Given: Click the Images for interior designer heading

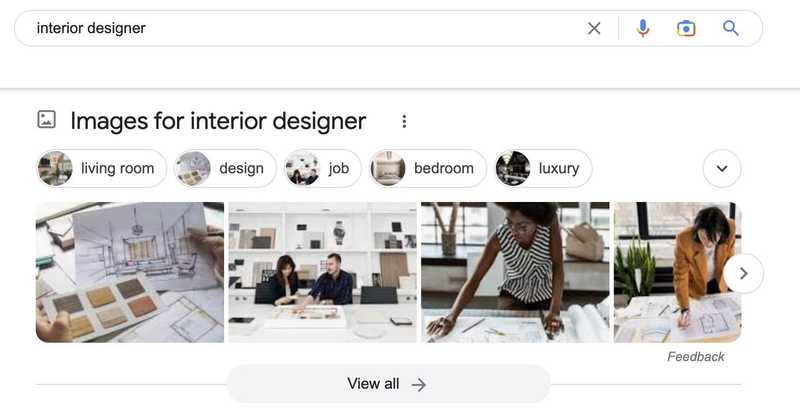Looking at the screenshot, I should point(218,121).
